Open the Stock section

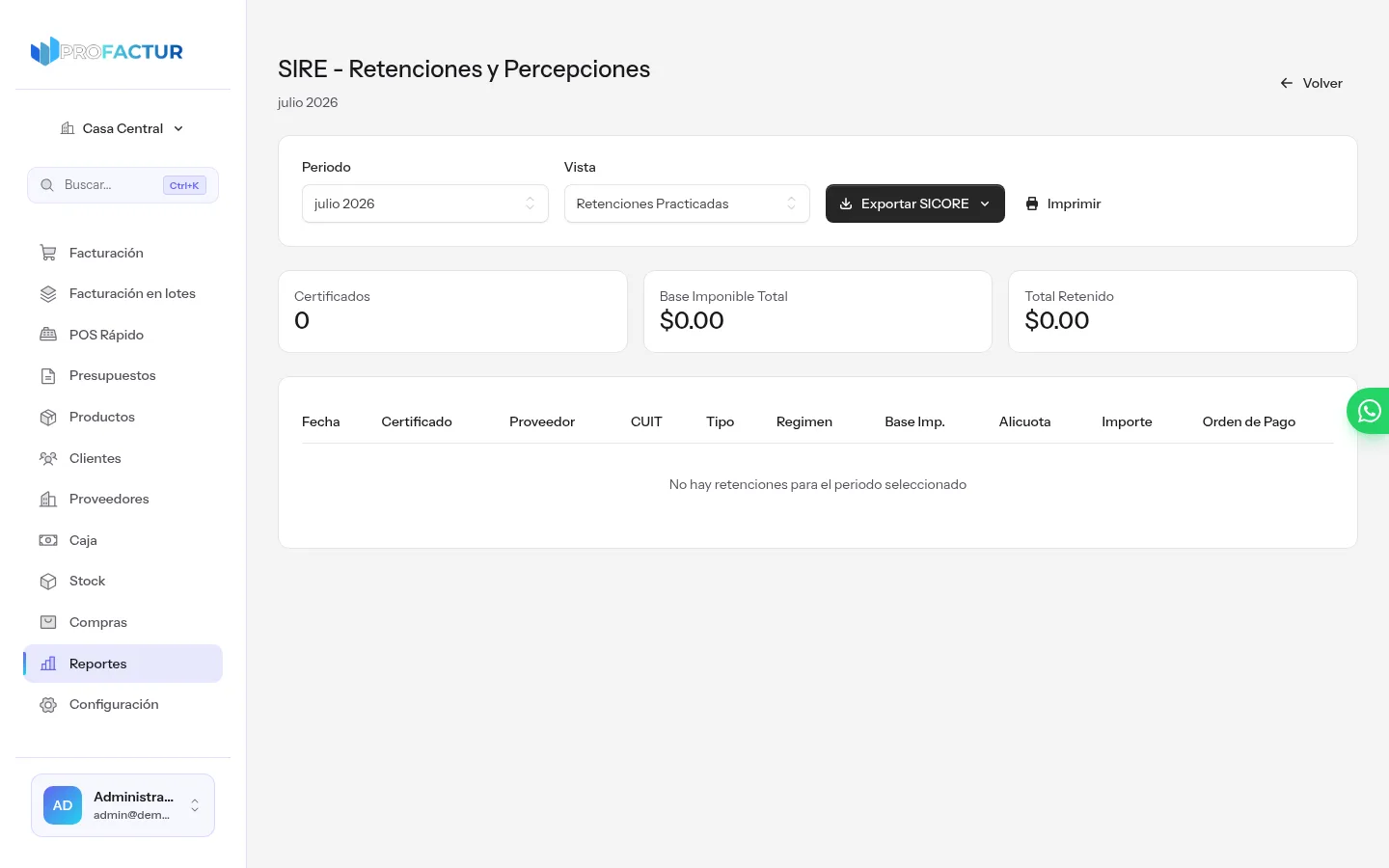click(x=123, y=582)
